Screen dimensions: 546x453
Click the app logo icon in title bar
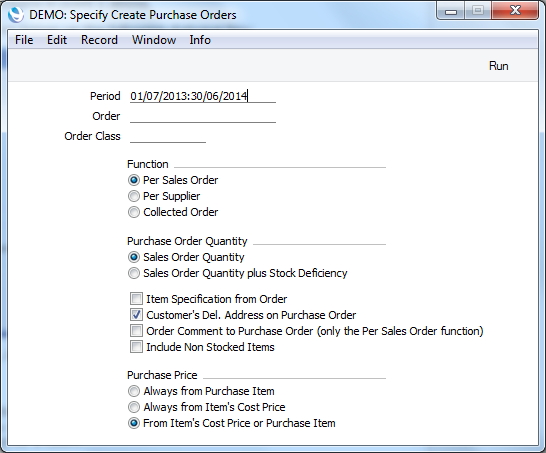pos(16,15)
